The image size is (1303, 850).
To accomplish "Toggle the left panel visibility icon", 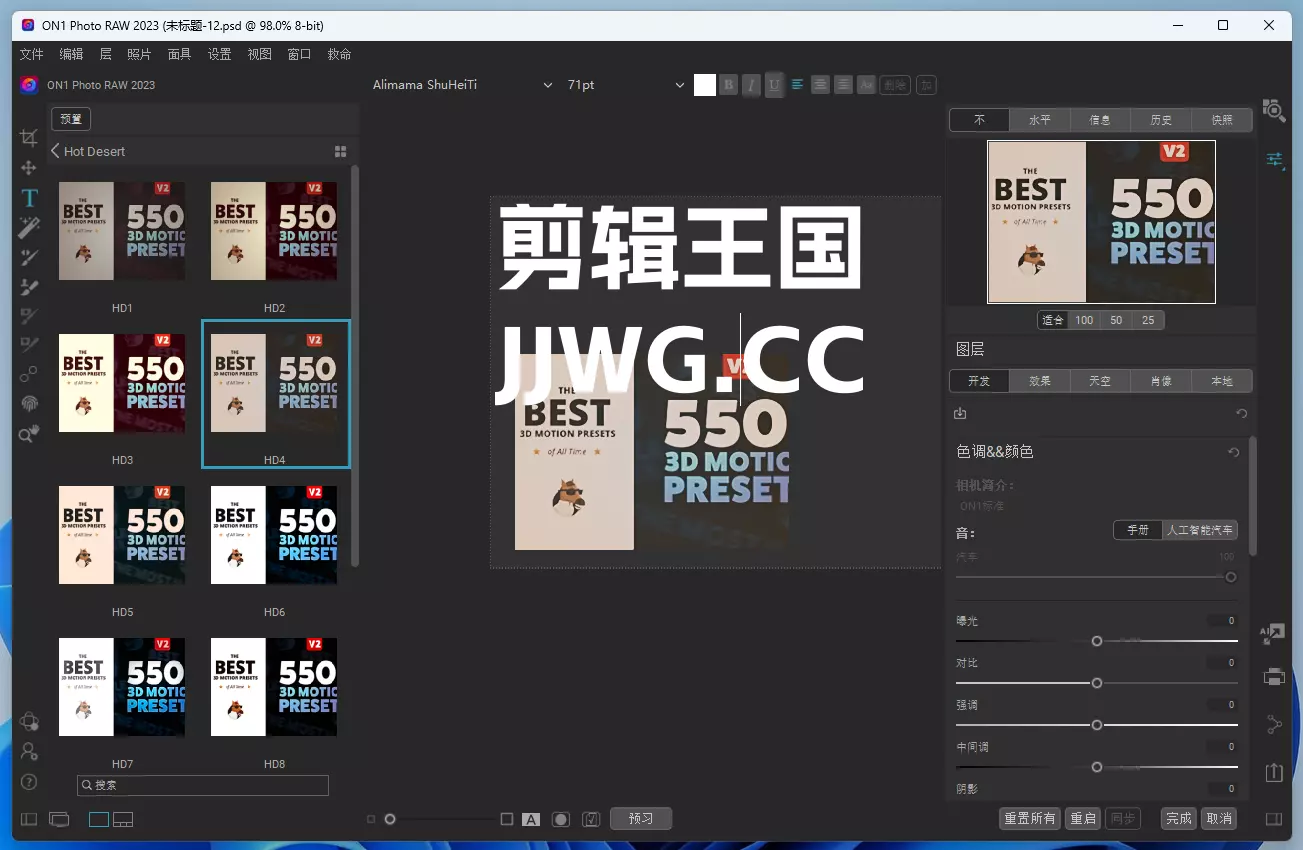I will tap(29, 819).
